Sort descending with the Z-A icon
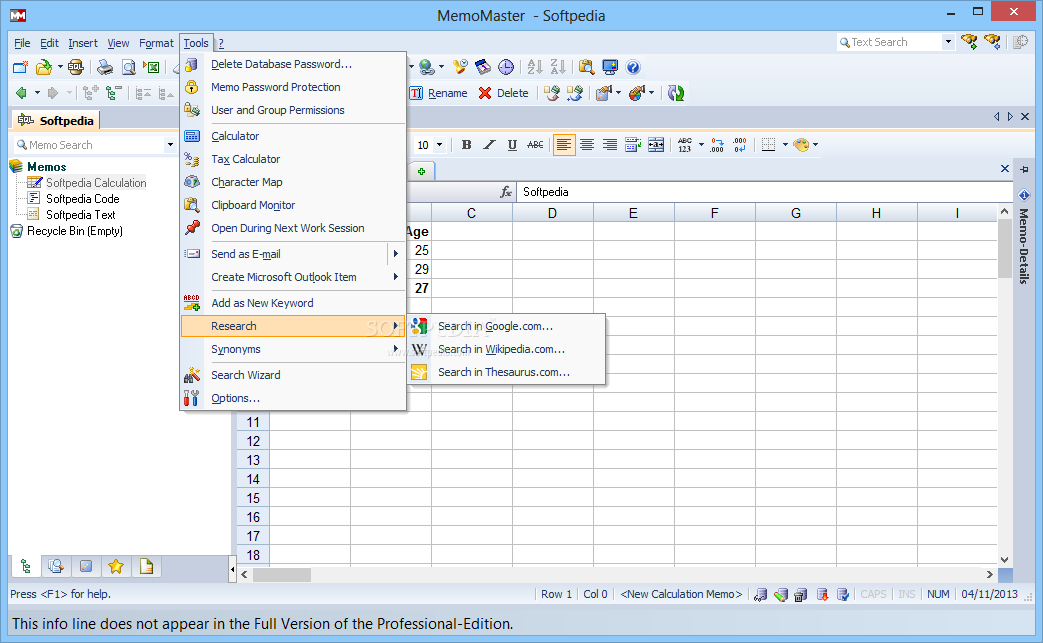Screen dimensions: 1043x643 coord(558,67)
